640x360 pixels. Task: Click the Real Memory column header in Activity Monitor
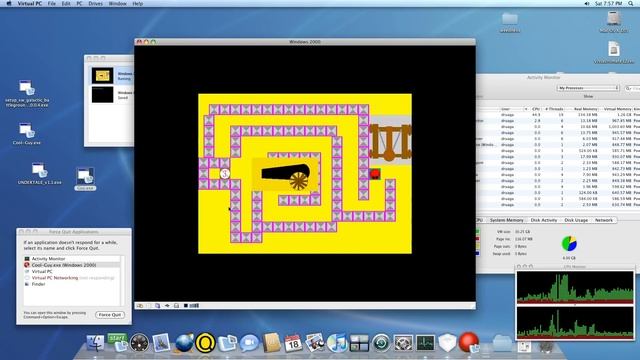coord(585,109)
